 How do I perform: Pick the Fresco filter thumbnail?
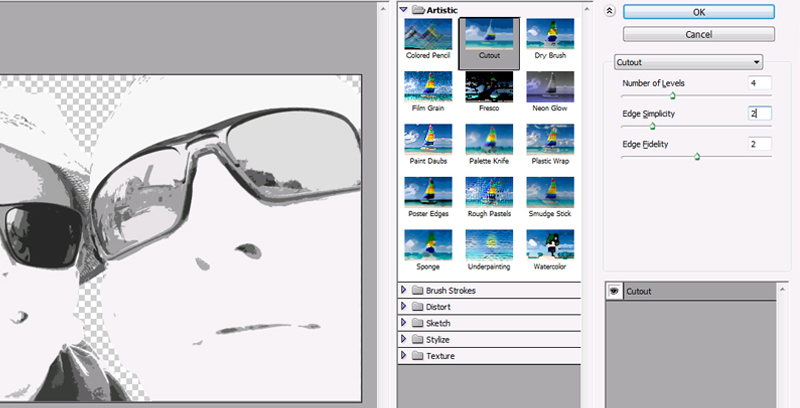point(489,87)
